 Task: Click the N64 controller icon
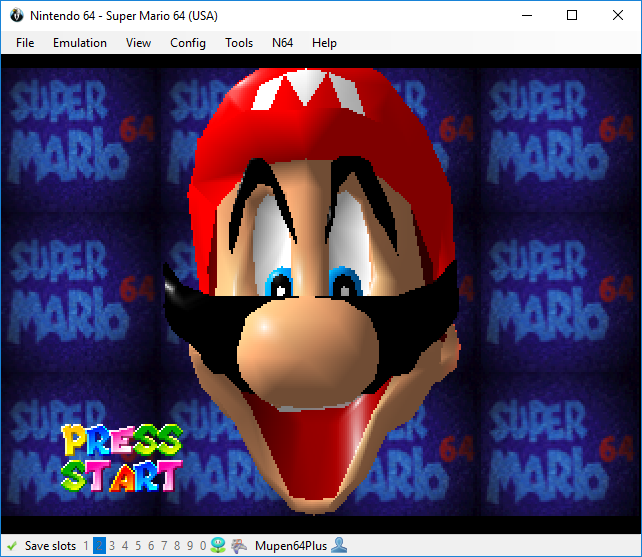click(x=239, y=546)
